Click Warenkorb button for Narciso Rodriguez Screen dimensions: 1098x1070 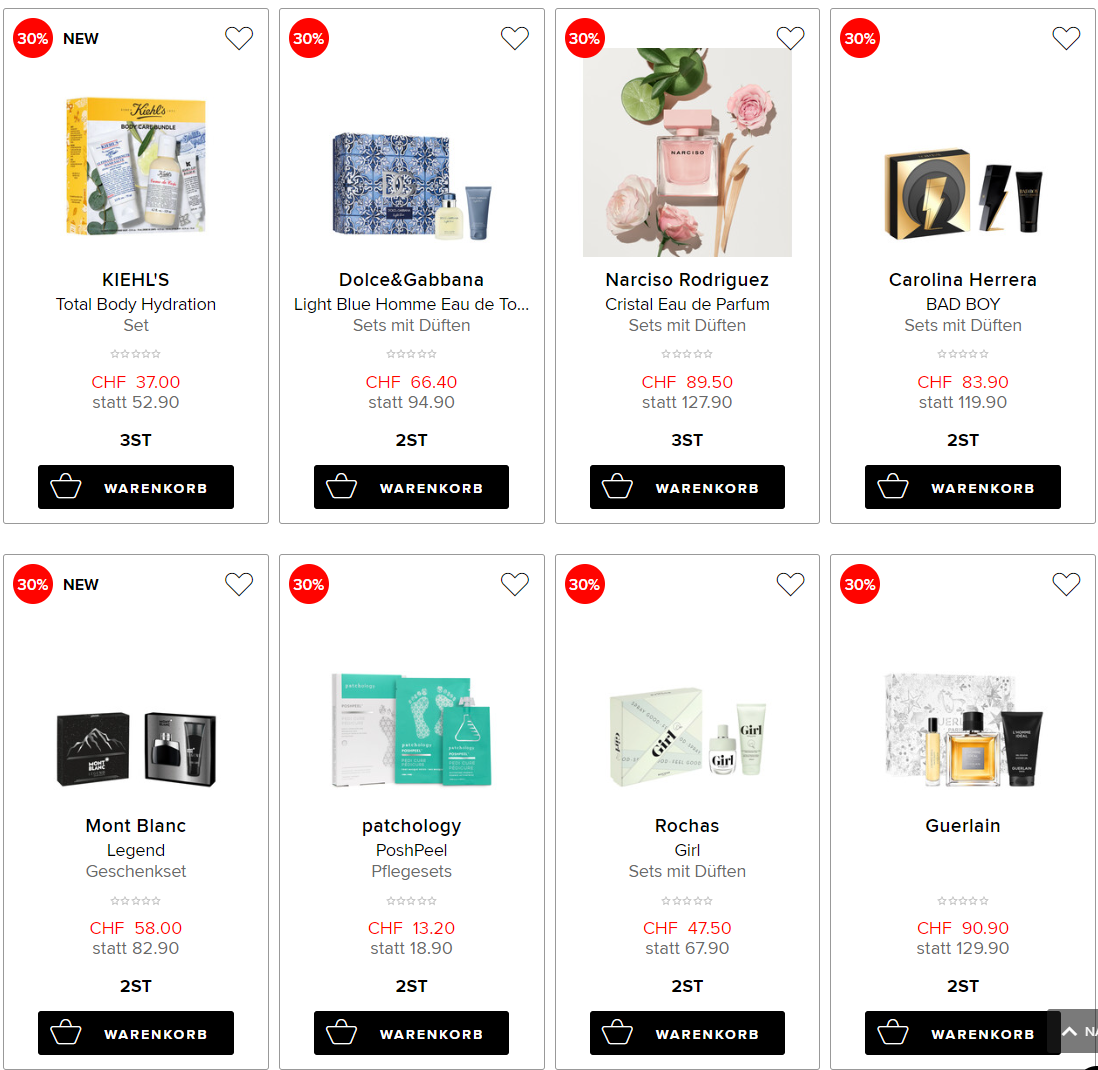click(687, 487)
